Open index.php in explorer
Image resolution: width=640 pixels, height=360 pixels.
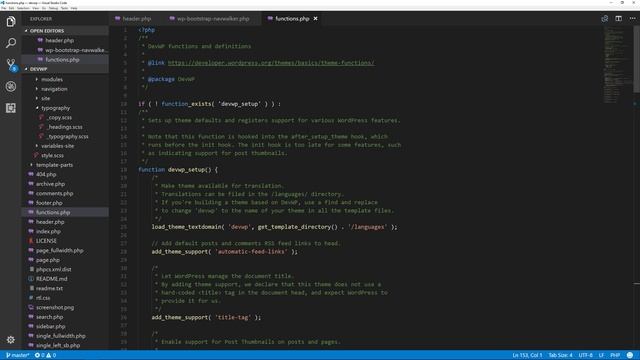(x=48, y=231)
